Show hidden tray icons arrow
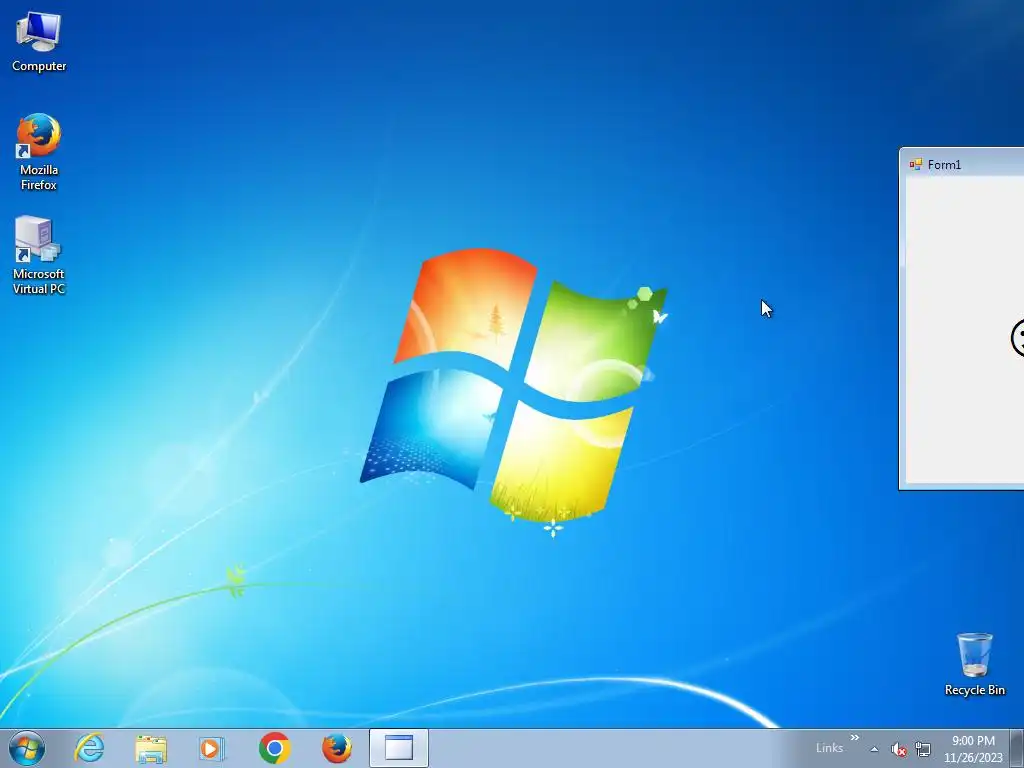1024x768 pixels. (874, 749)
